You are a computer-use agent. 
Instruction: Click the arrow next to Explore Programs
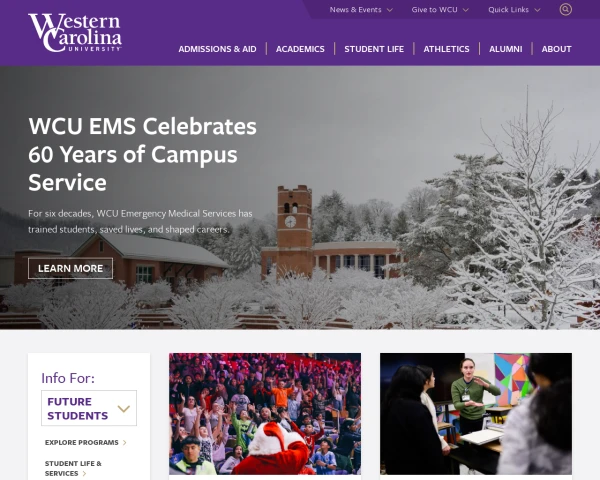click(x=124, y=443)
